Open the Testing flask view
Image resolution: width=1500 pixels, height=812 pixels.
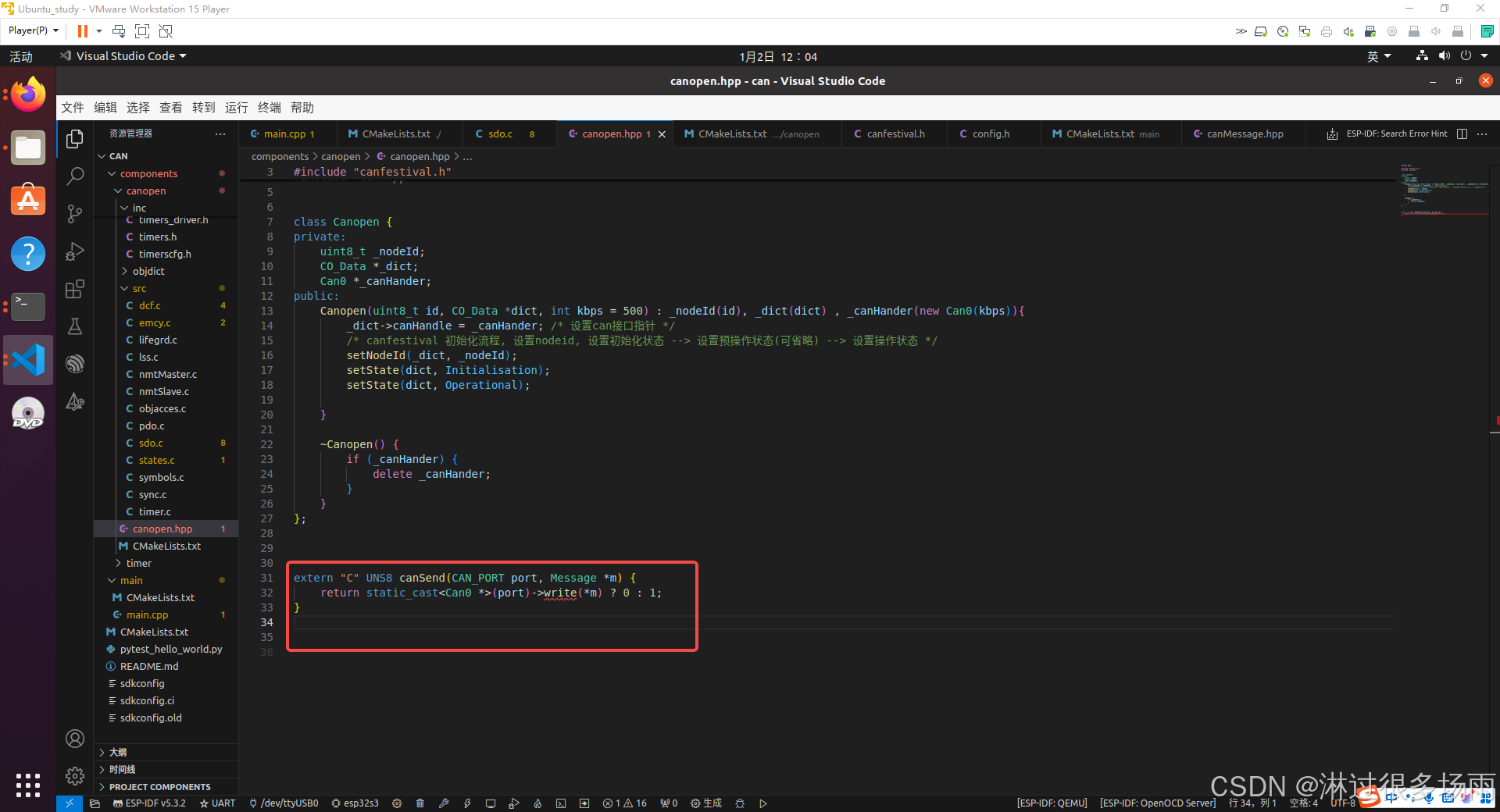75,326
